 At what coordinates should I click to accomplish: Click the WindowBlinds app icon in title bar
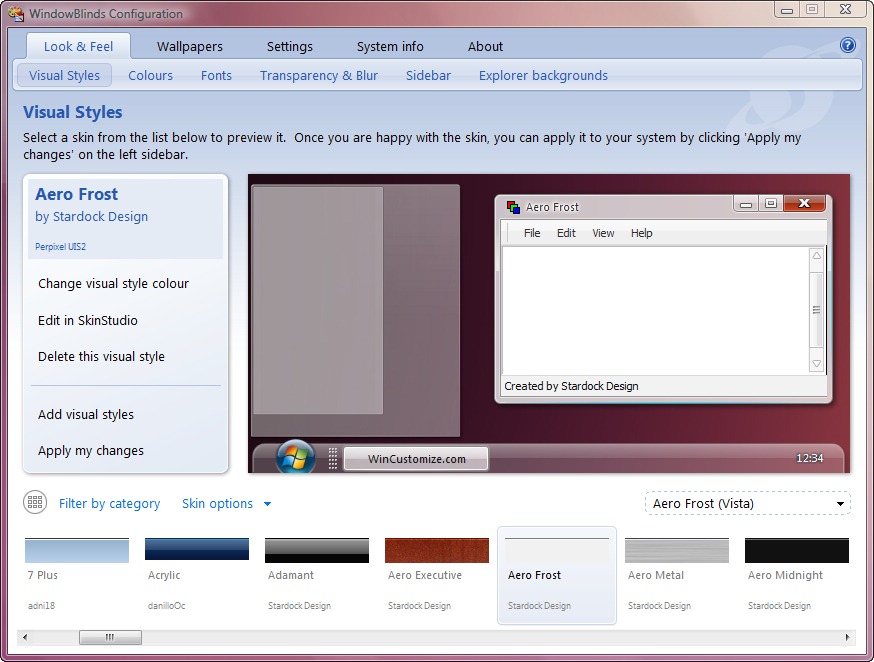pos(15,14)
